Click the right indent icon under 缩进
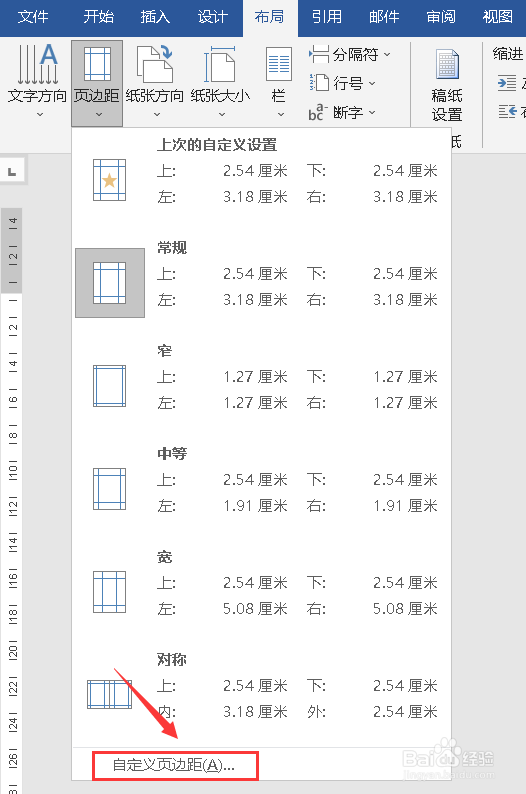Image resolution: width=526 pixels, height=794 pixels. pyautogui.click(x=507, y=112)
